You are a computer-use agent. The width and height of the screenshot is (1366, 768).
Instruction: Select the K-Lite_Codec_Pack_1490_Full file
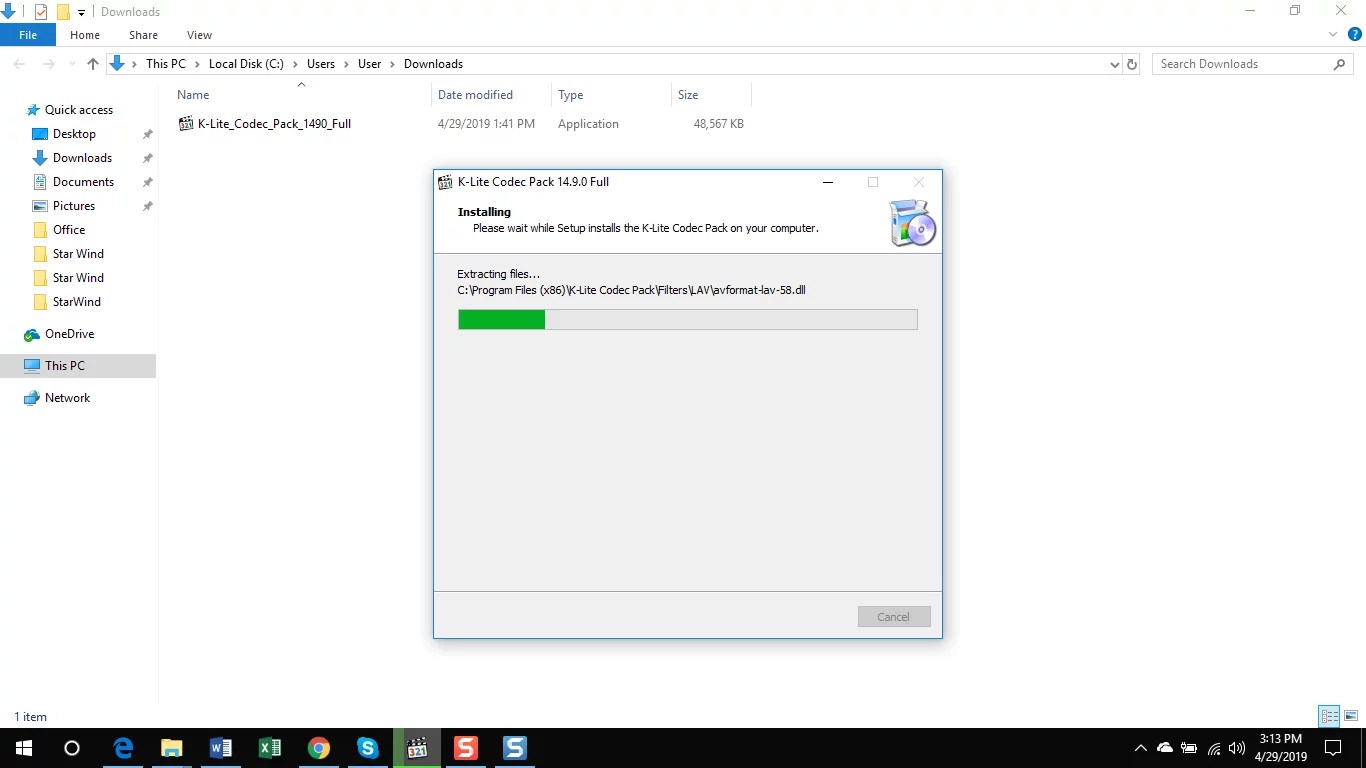point(274,123)
